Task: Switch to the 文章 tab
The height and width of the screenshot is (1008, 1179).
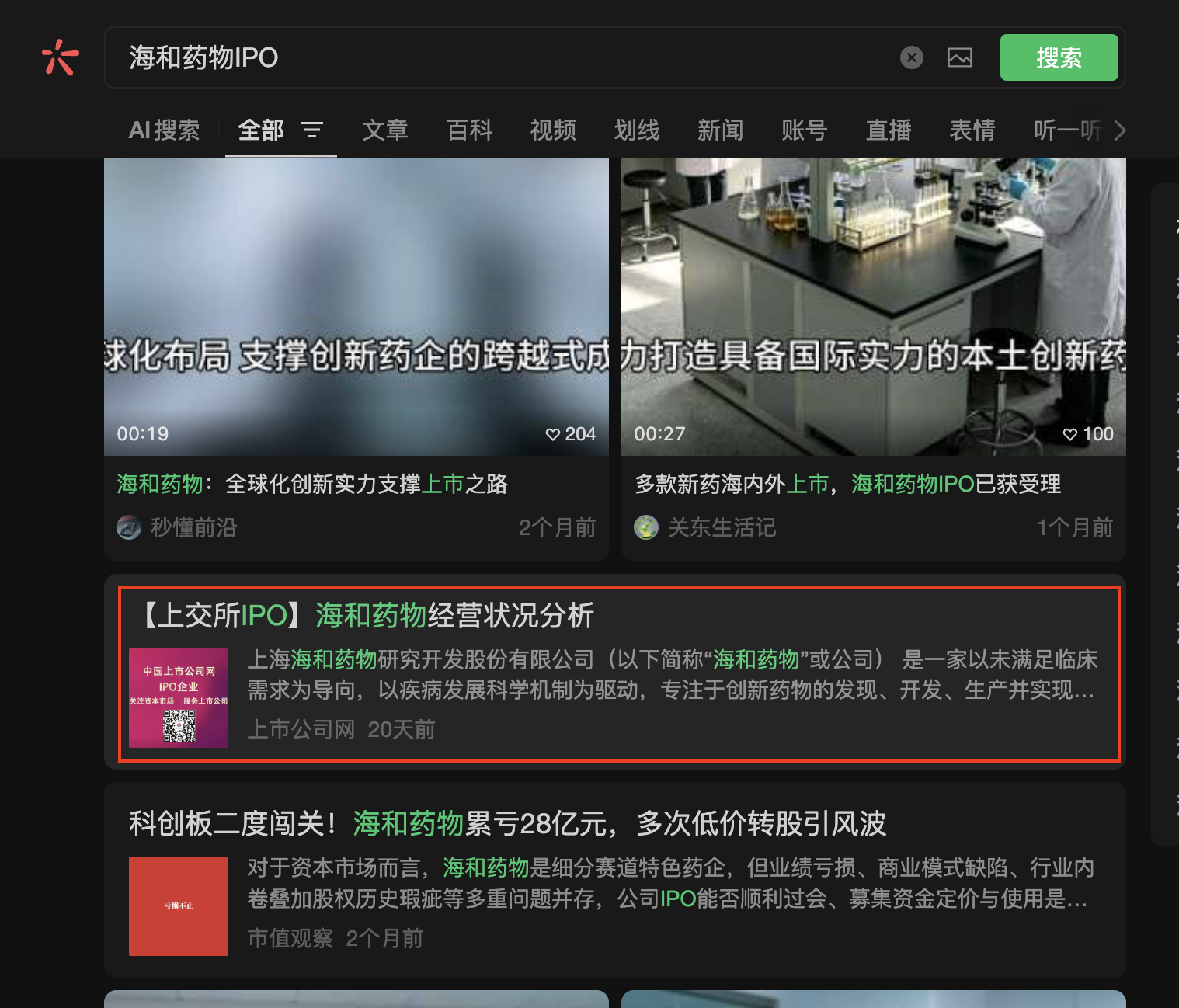Action: 385,130
